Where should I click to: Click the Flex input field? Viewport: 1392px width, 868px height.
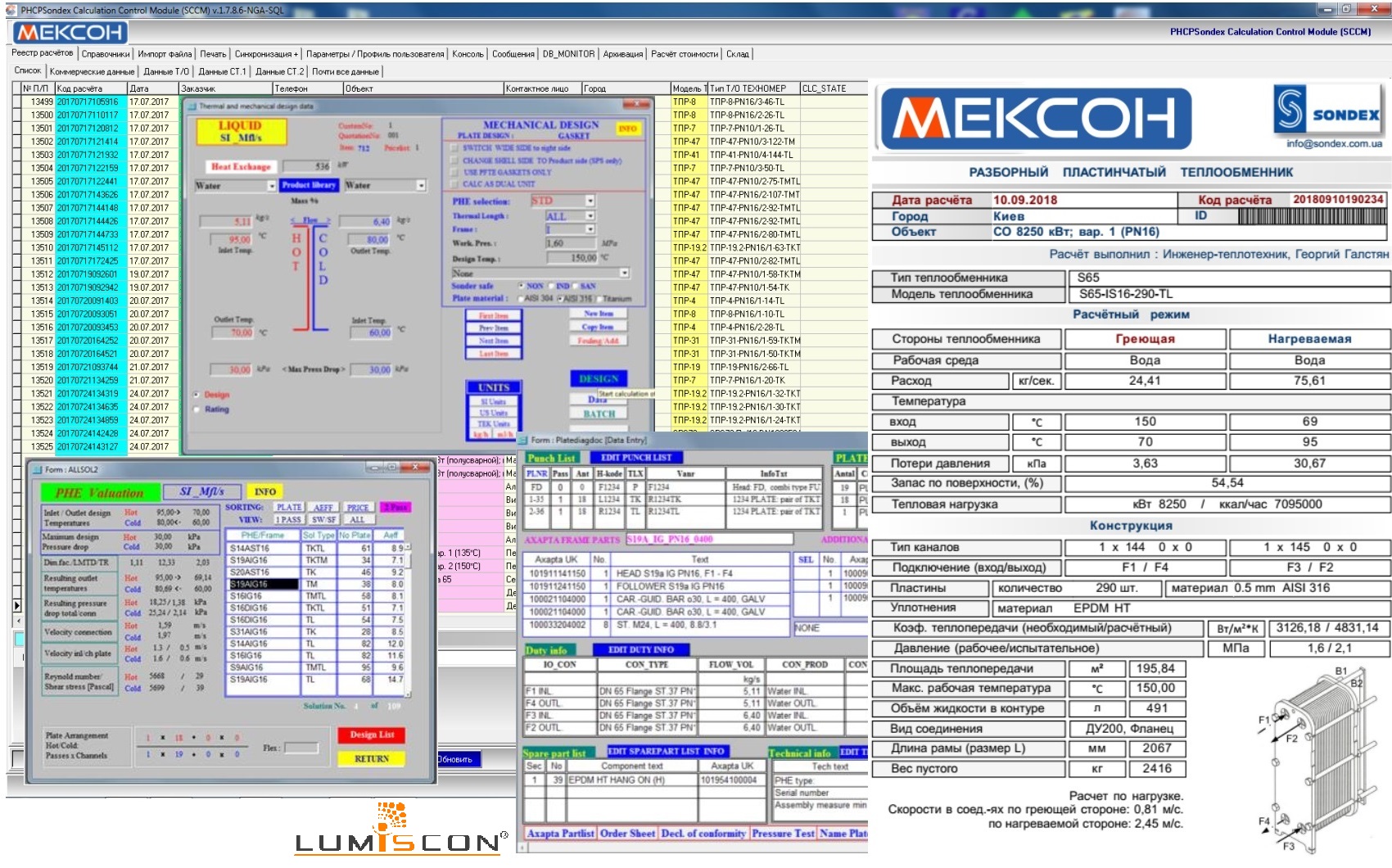coord(301,748)
